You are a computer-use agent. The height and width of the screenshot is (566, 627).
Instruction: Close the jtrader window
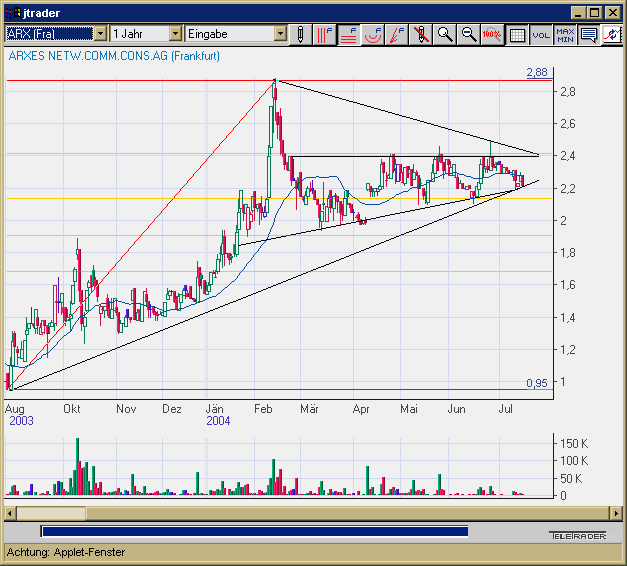pyautogui.click(x=613, y=13)
